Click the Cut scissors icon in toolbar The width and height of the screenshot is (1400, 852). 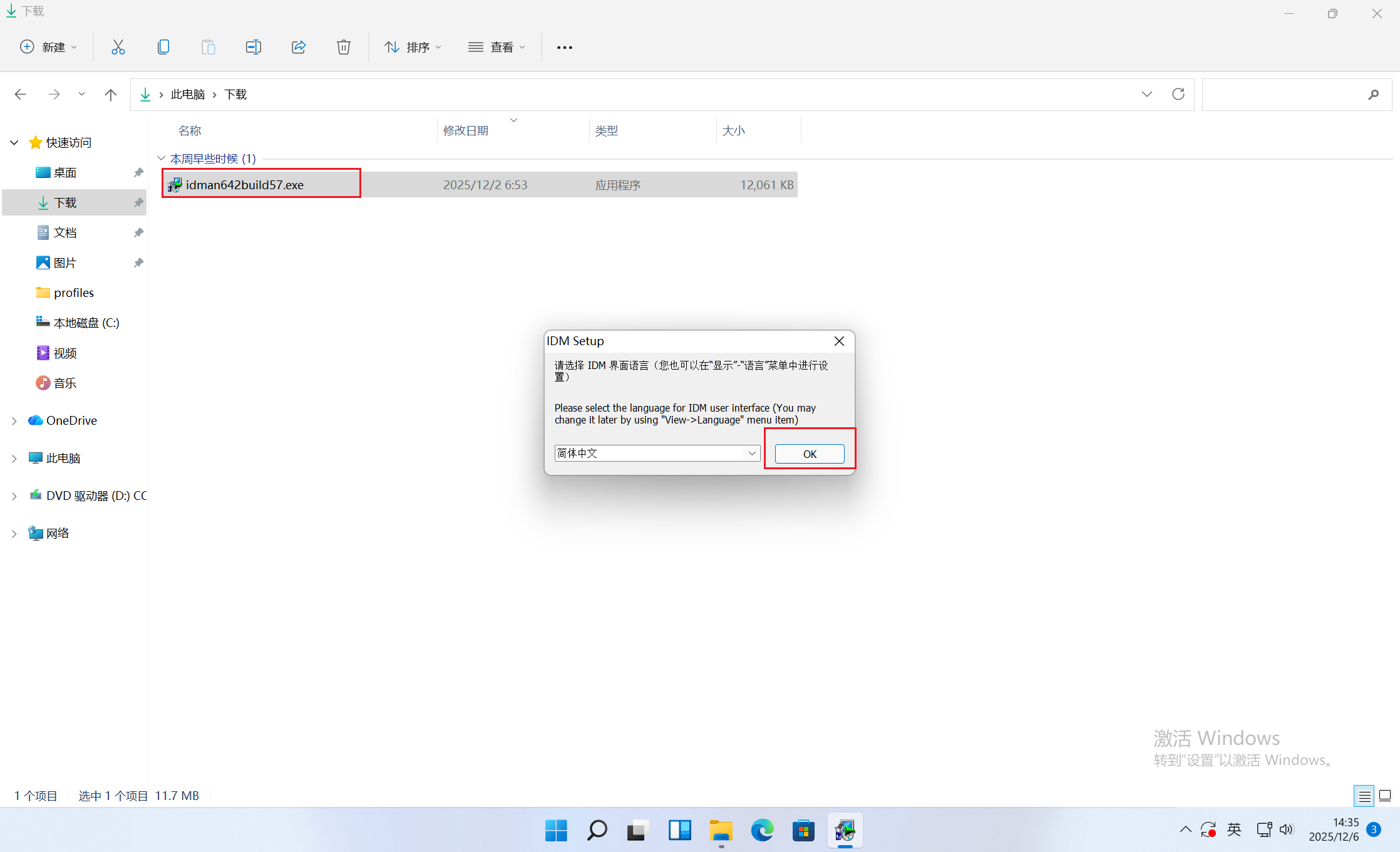pos(118,47)
